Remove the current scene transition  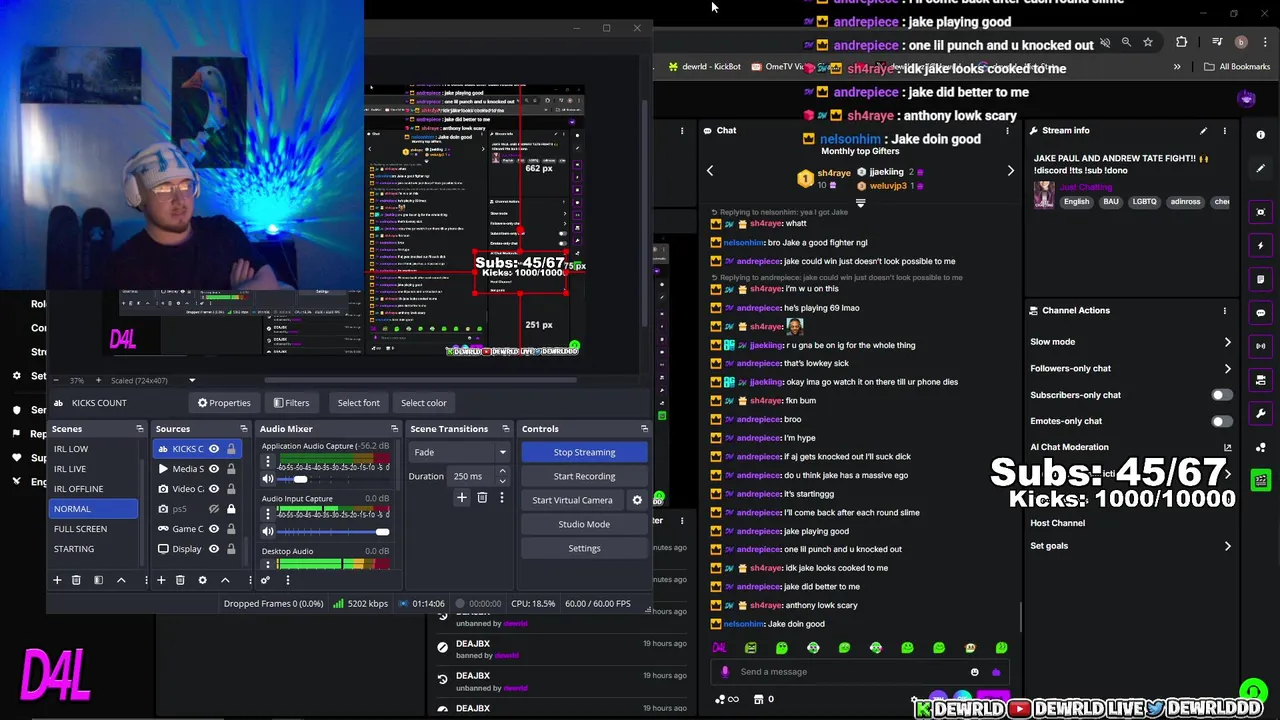tap(482, 497)
